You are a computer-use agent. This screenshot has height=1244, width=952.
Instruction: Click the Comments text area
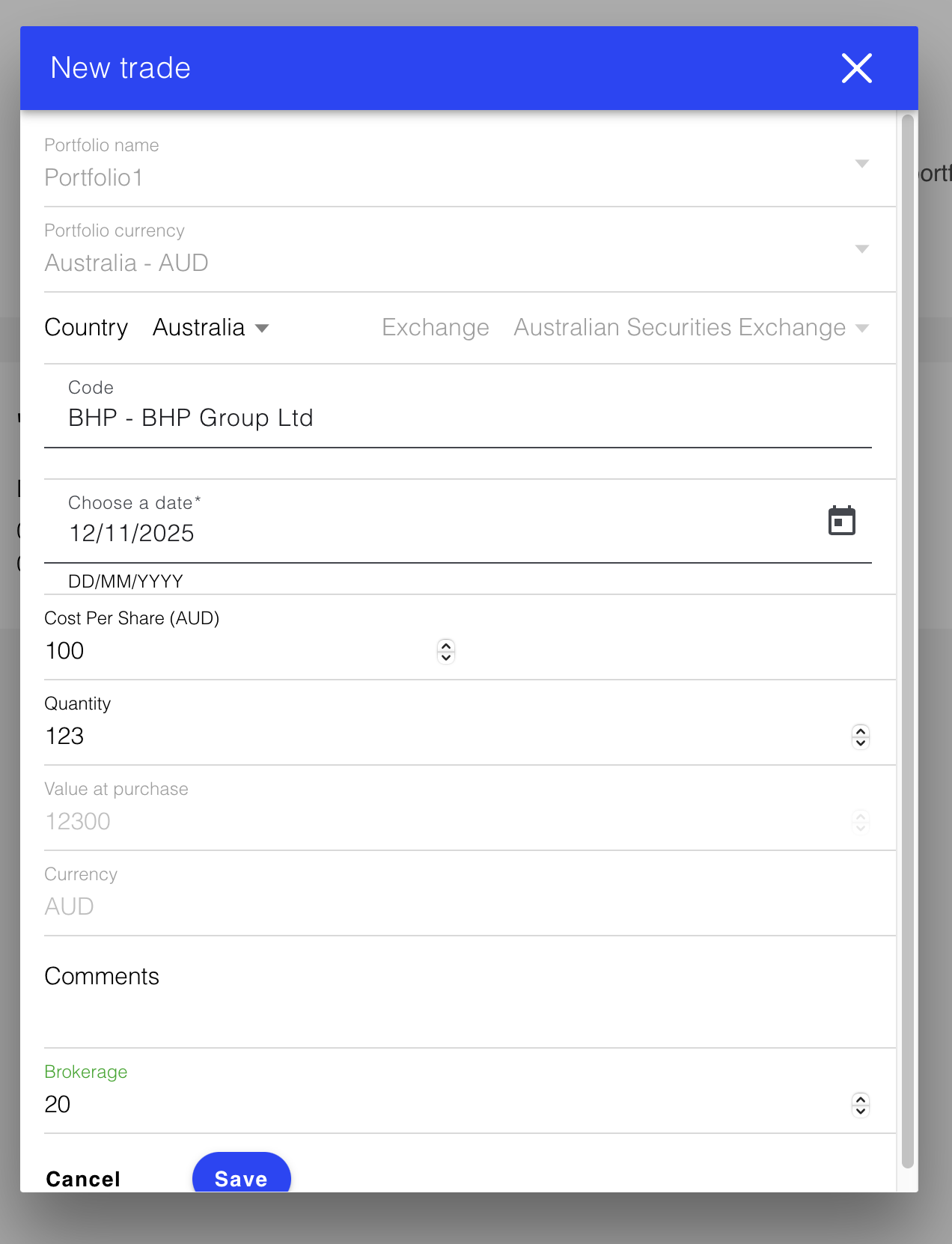[x=457, y=1007]
